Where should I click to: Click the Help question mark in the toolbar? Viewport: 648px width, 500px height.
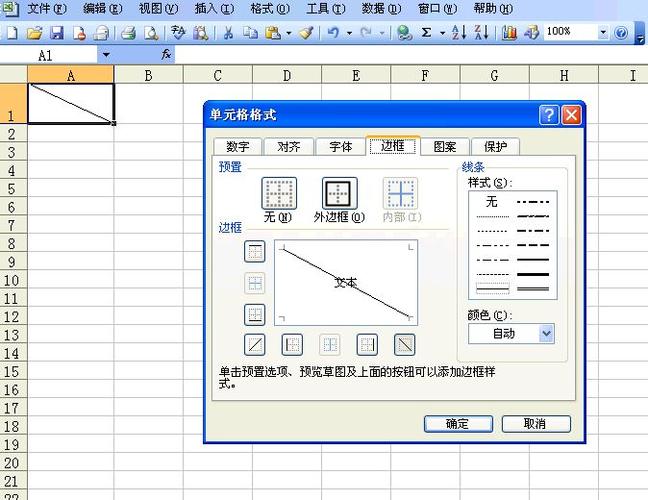[x=621, y=33]
